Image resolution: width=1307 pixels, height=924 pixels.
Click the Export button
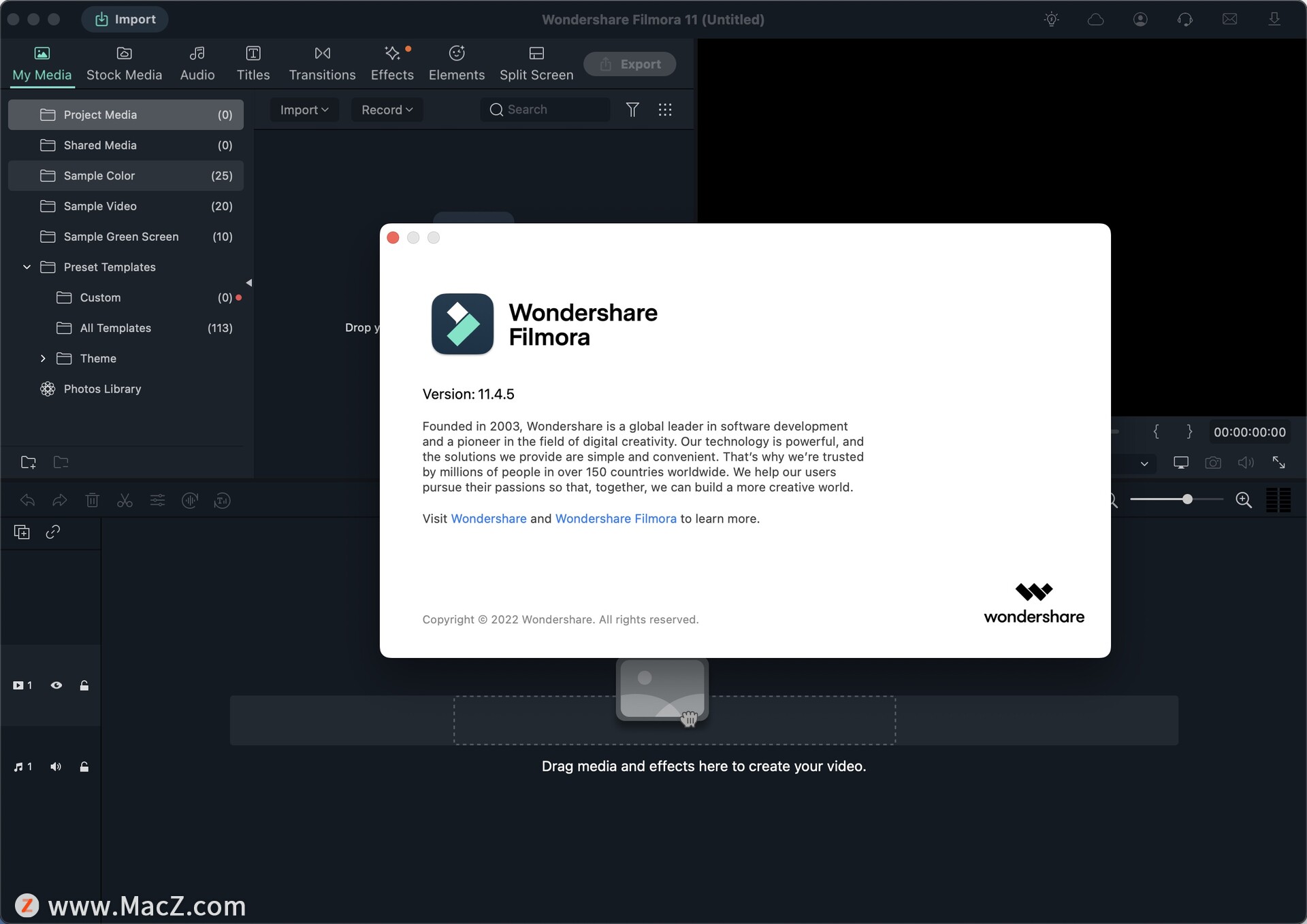click(630, 64)
